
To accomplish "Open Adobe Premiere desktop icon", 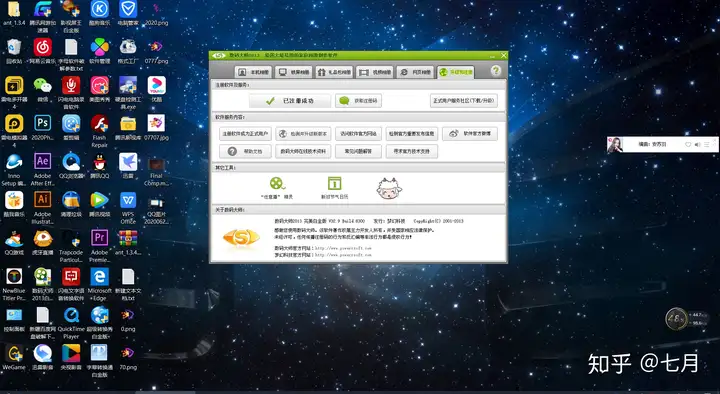I will pyautogui.click(x=99, y=238).
